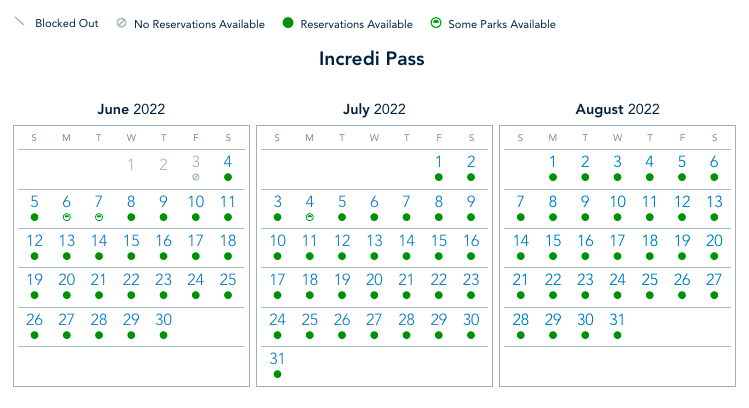The height and width of the screenshot is (408, 749).
Task: Click the August 2022 month heading
Action: coord(617,109)
